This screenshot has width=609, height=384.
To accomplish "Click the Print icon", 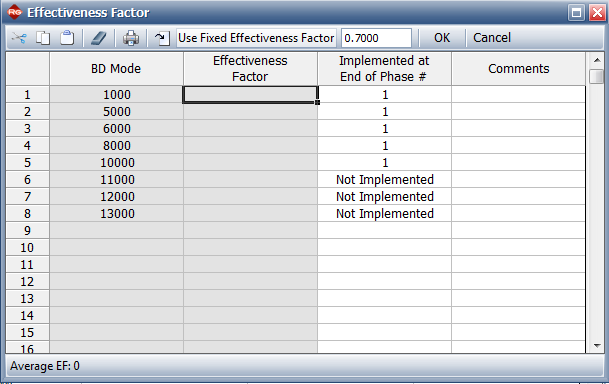I will (x=131, y=38).
